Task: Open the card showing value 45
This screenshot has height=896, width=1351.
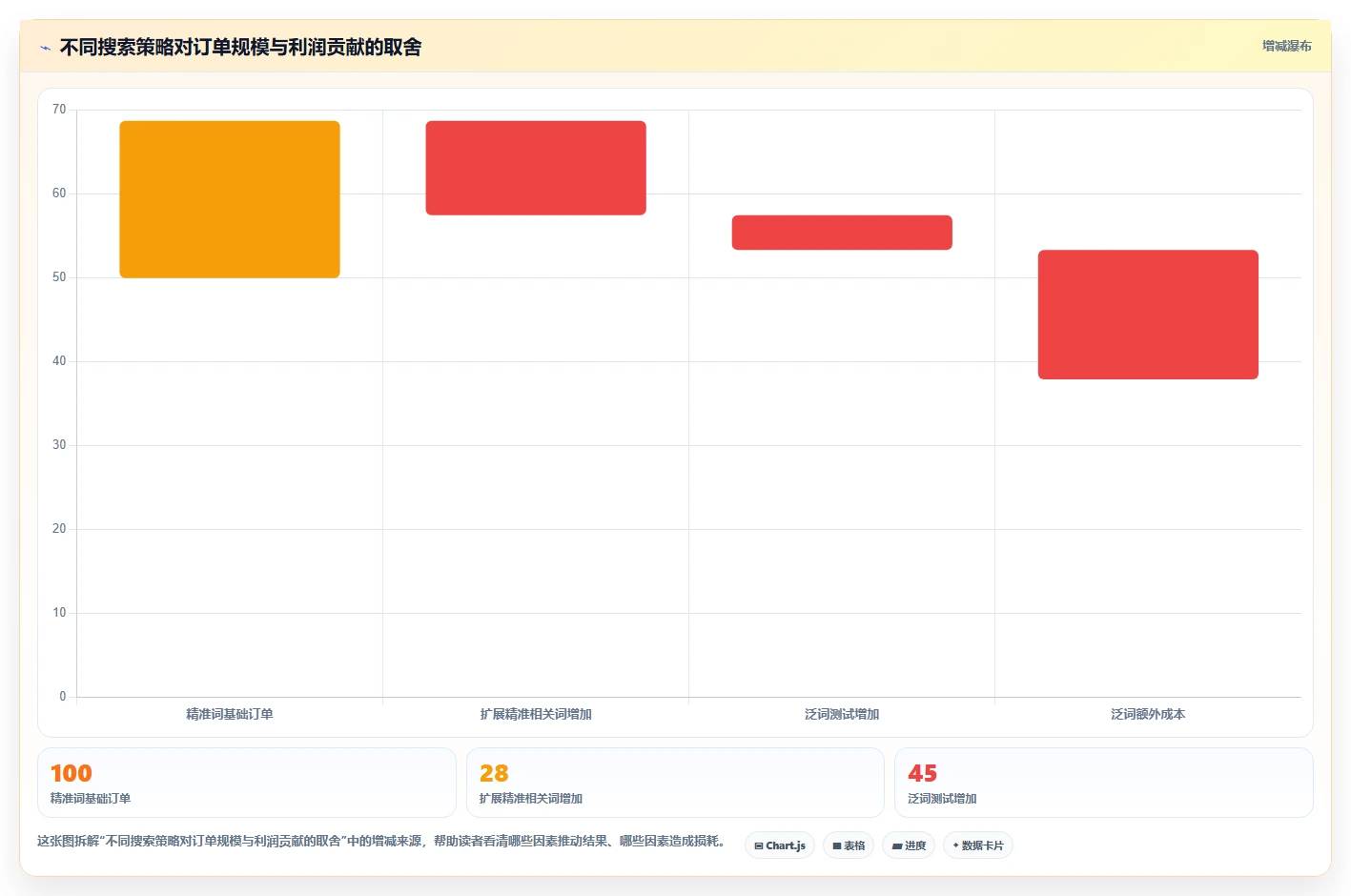Action: pos(1104,783)
